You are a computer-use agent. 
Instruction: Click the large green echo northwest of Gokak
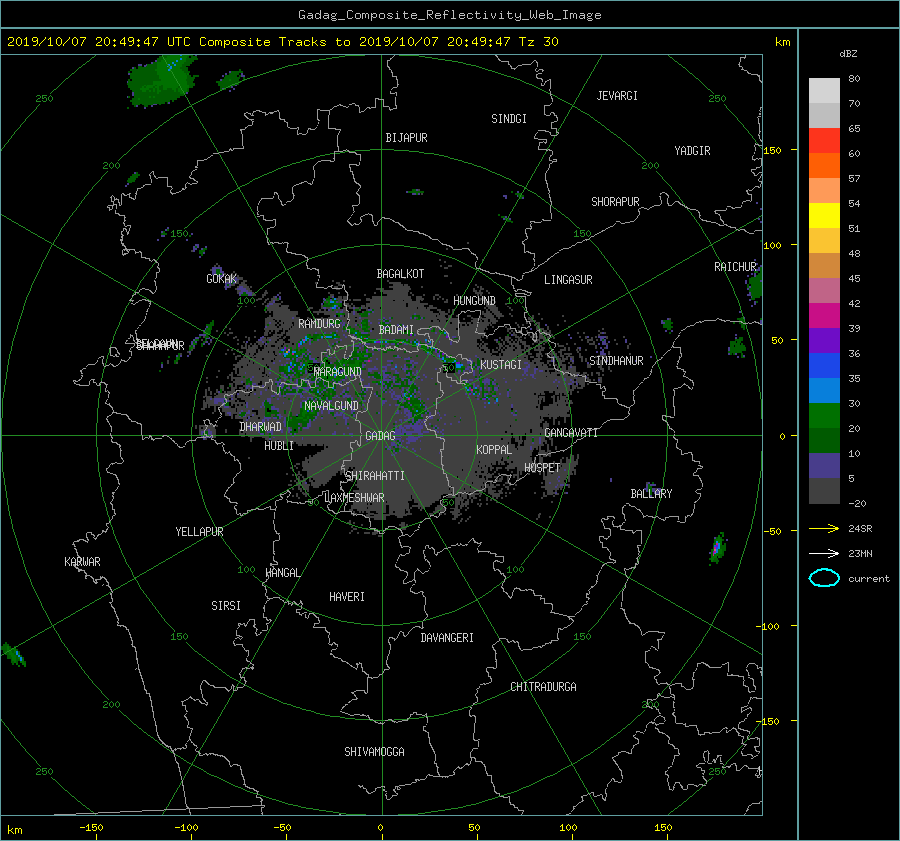[x=162, y=82]
